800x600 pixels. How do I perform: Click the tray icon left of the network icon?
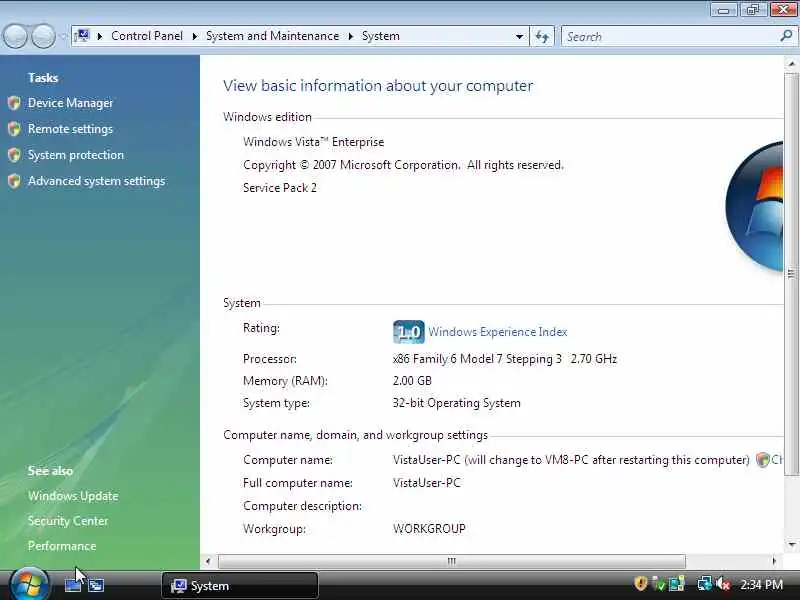(x=677, y=583)
